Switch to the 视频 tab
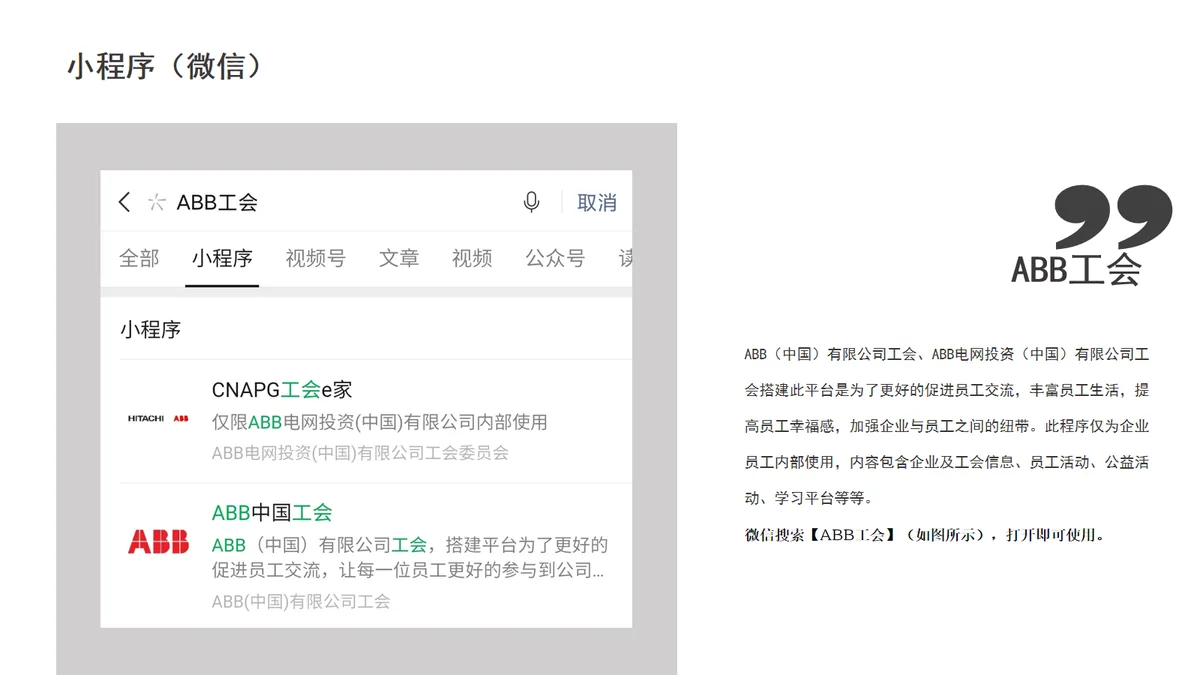 [472, 258]
